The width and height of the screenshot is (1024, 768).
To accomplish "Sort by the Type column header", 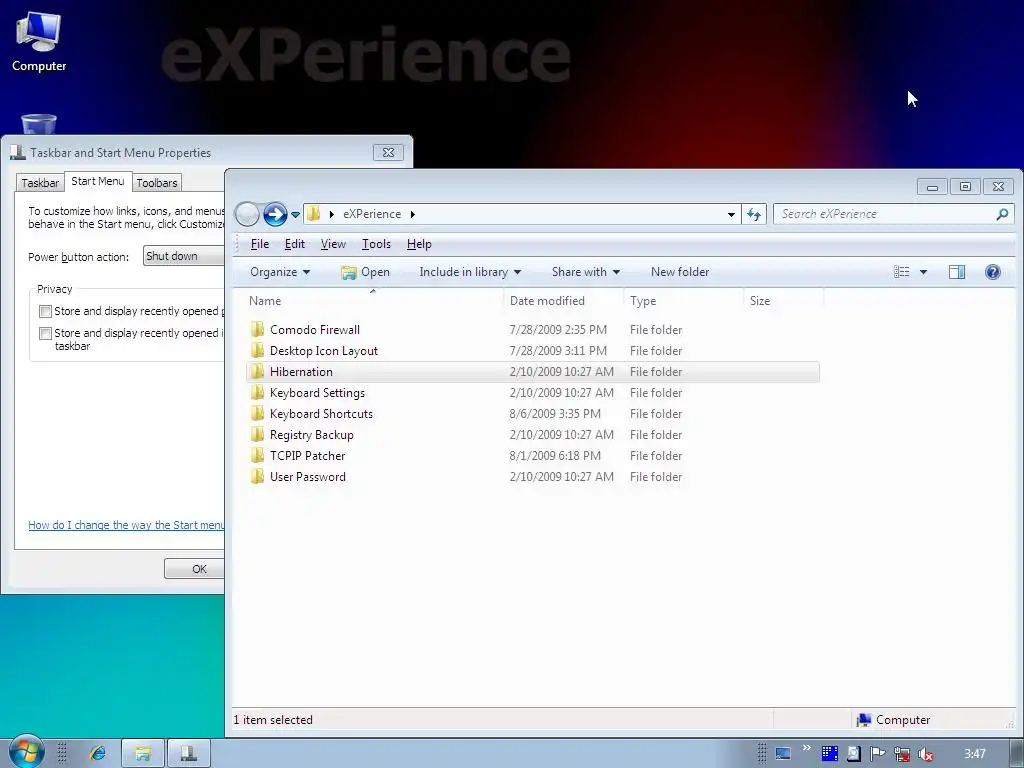I will pos(684,300).
